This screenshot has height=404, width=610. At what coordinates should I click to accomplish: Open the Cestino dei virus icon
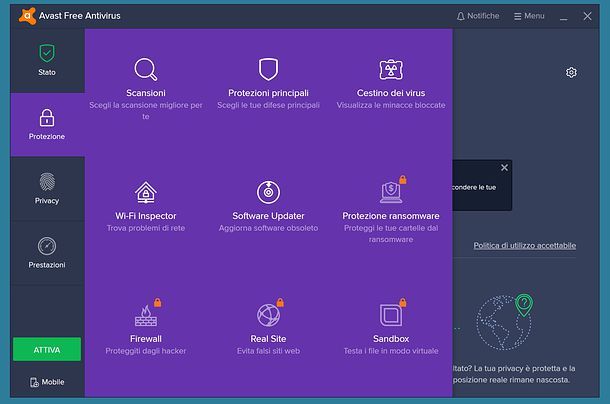click(391, 69)
